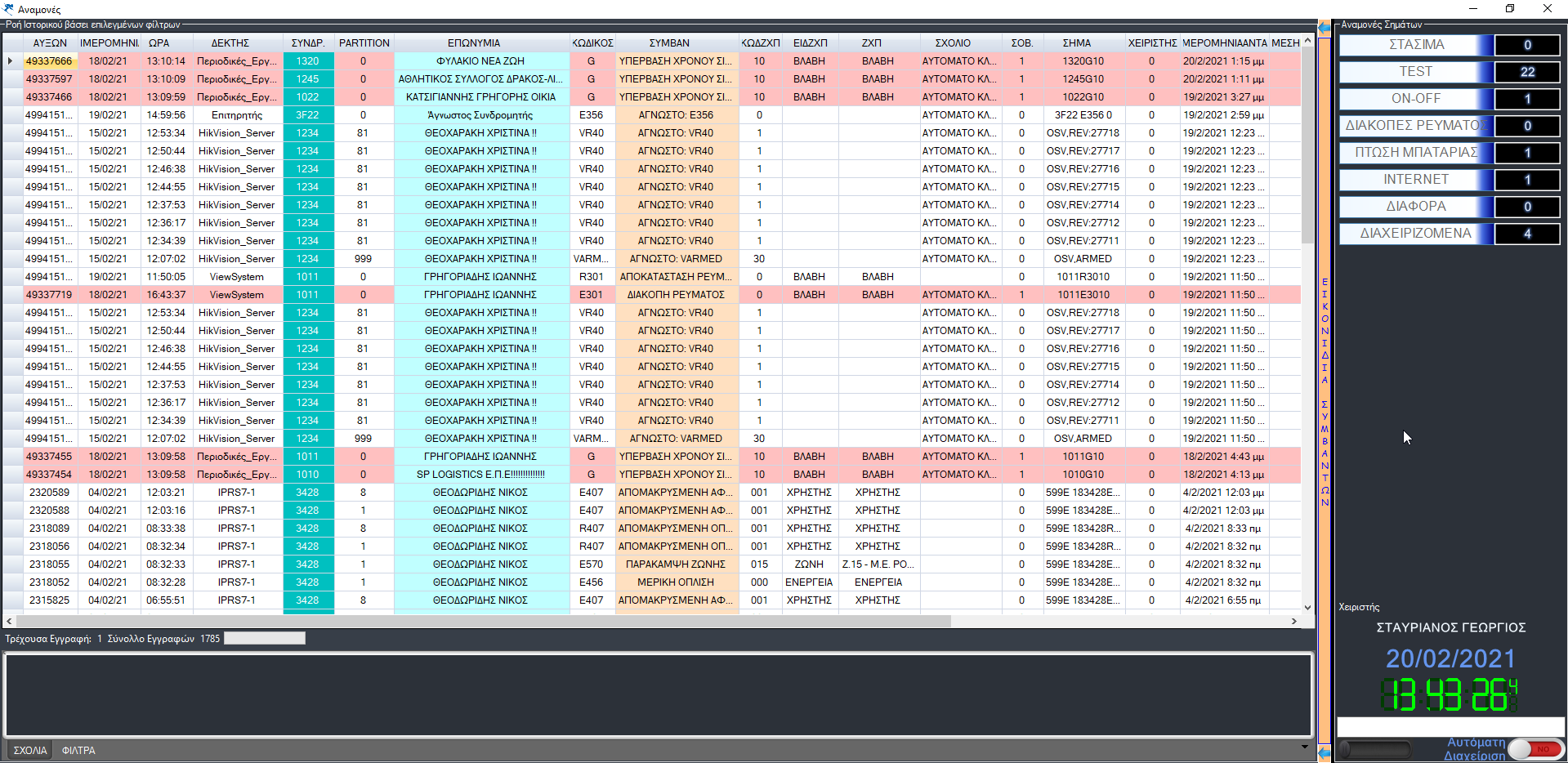Click the white field under the clock
Viewport: 1568px width, 763px height.
[x=1450, y=726]
